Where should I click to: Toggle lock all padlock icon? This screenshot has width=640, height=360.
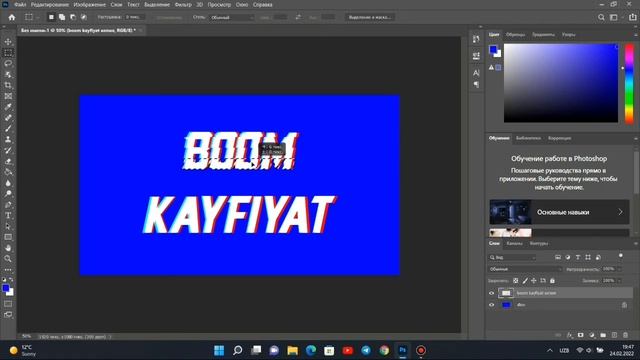point(552,281)
